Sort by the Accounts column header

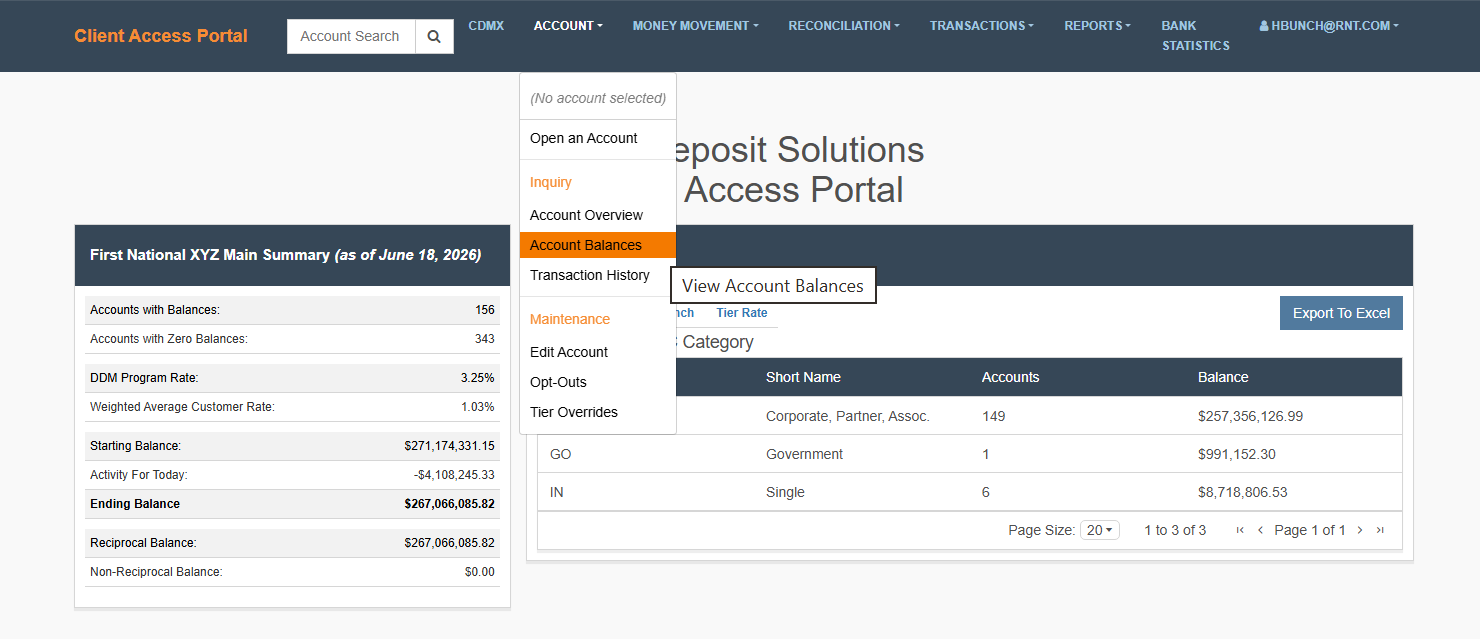click(x=1010, y=377)
